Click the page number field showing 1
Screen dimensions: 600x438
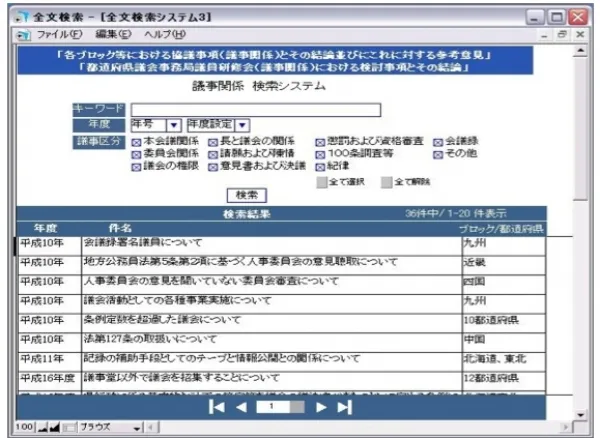click(273, 407)
